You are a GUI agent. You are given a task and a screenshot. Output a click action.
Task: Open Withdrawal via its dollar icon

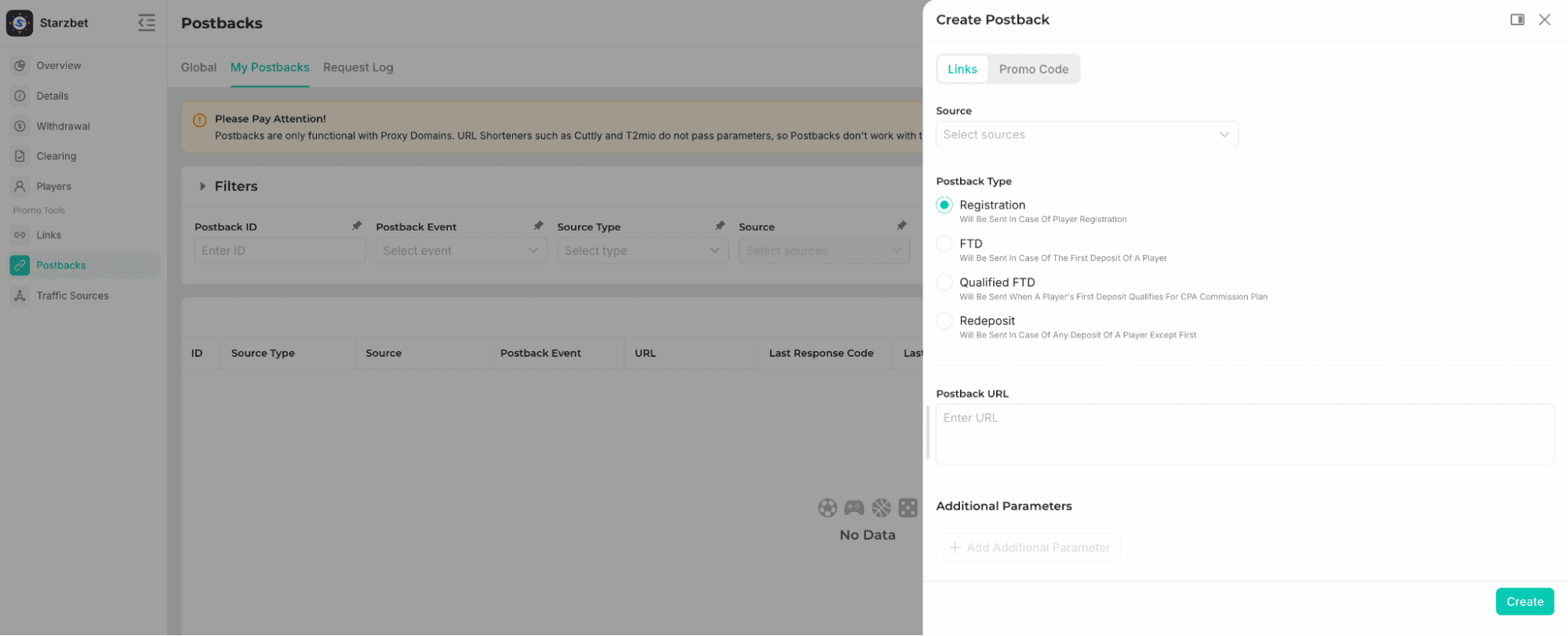(20, 126)
